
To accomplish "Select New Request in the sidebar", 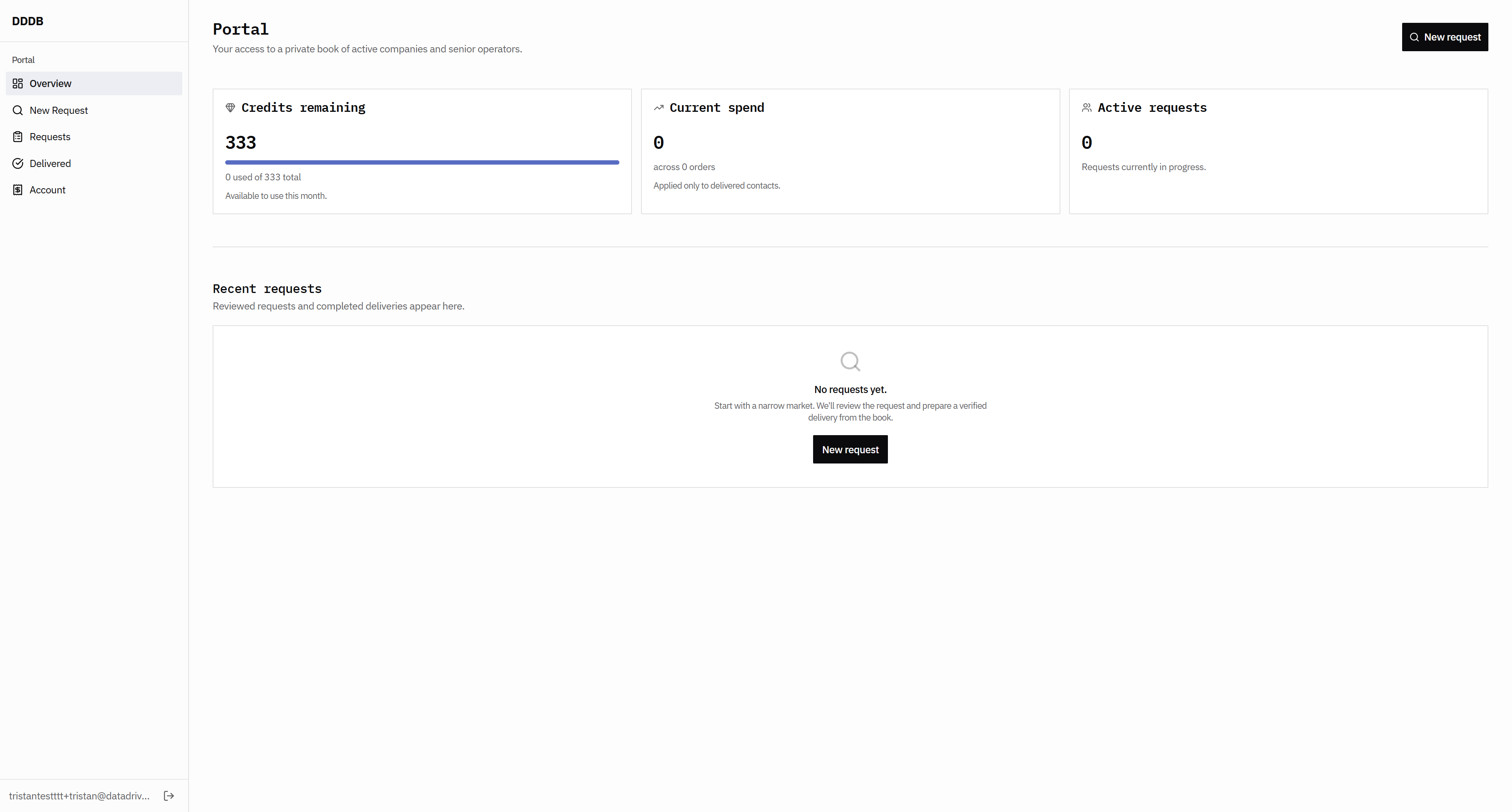I will click(59, 110).
